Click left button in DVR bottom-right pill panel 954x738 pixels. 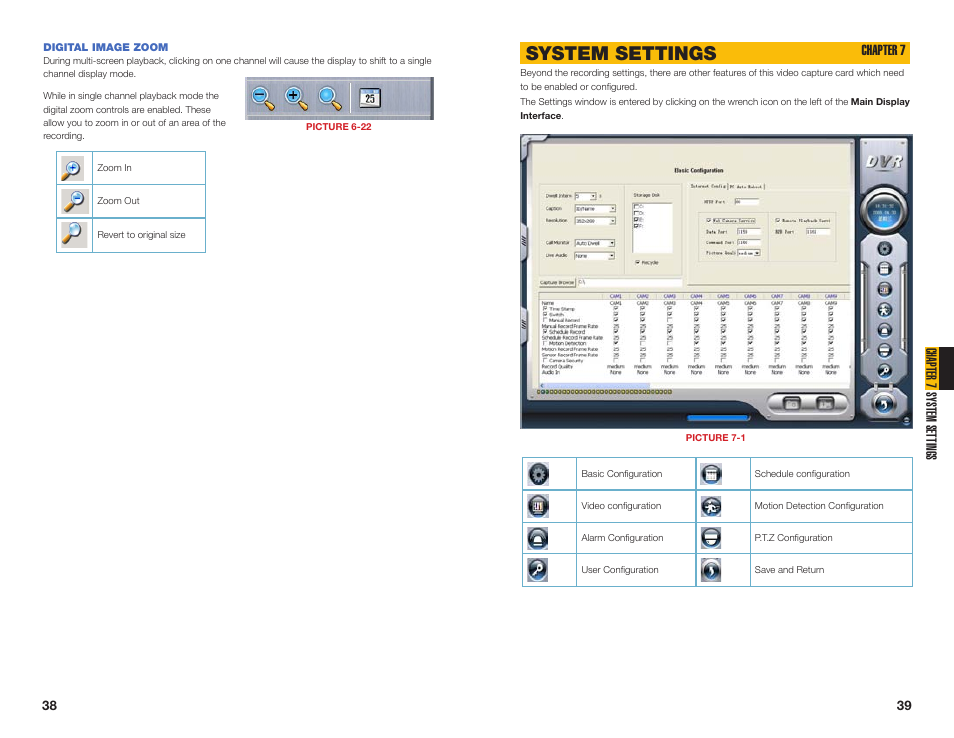[x=792, y=403]
